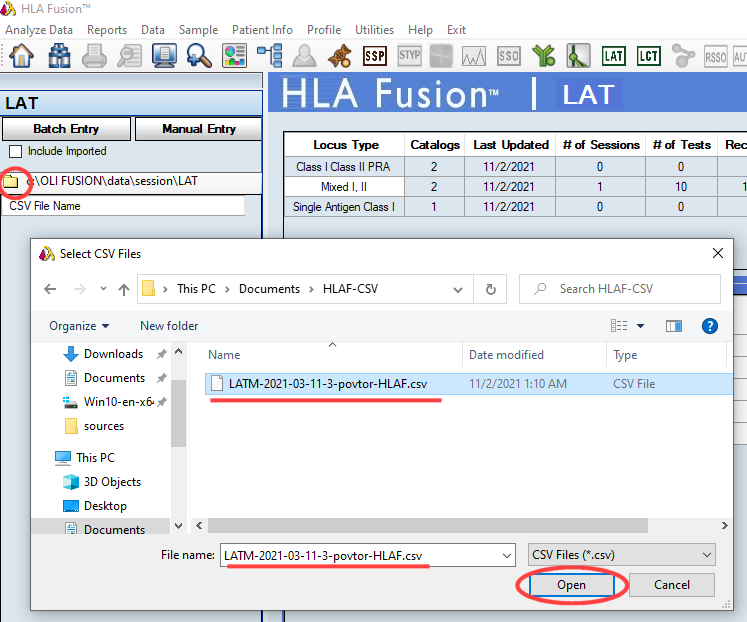Open the print preview magnifier-page icon
This screenshot has width=747, height=622.
tap(130, 56)
